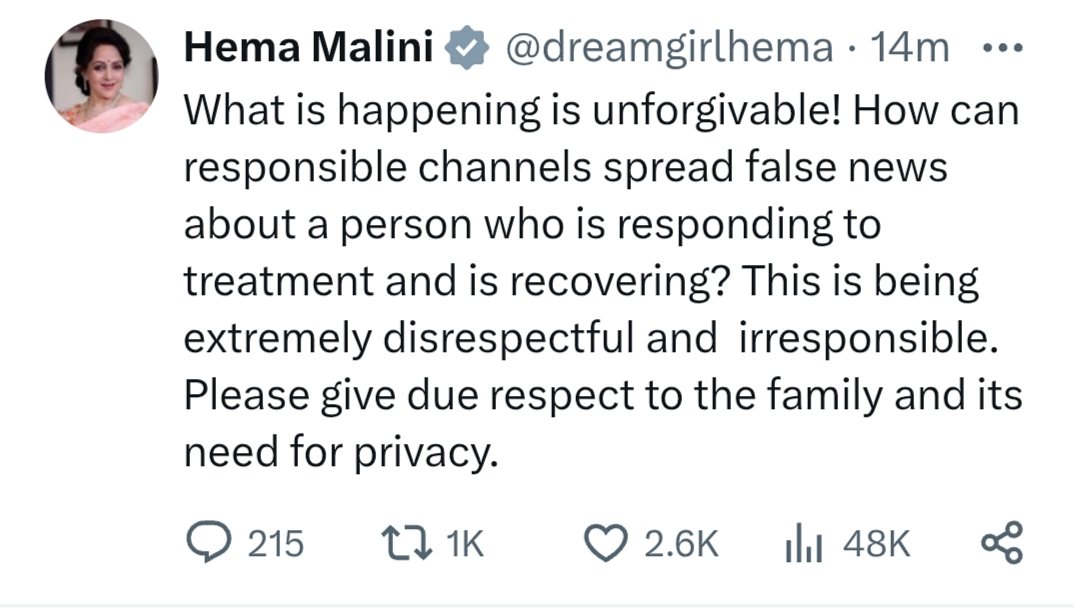This screenshot has width=1076, height=608.
Task: Click the 2.6K likes count
Action: click(x=682, y=543)
